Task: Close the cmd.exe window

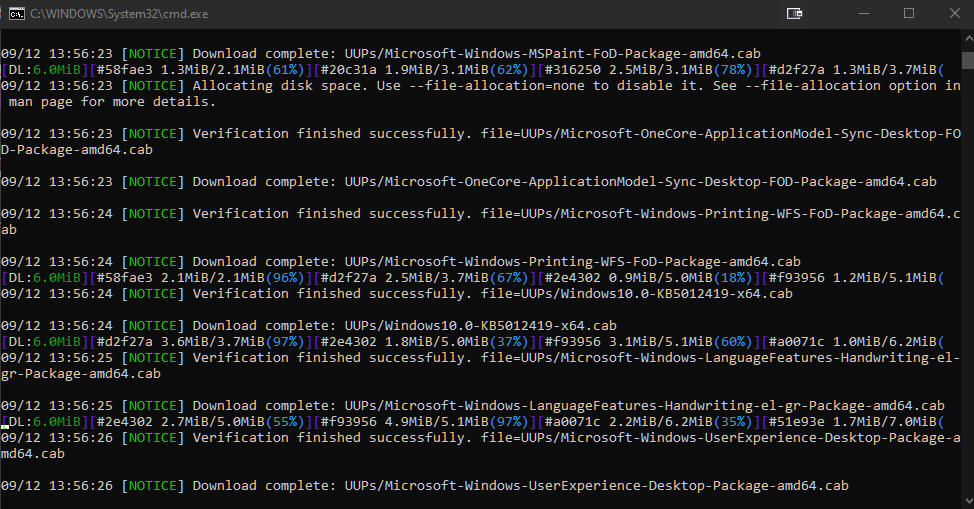Action: 955,14
